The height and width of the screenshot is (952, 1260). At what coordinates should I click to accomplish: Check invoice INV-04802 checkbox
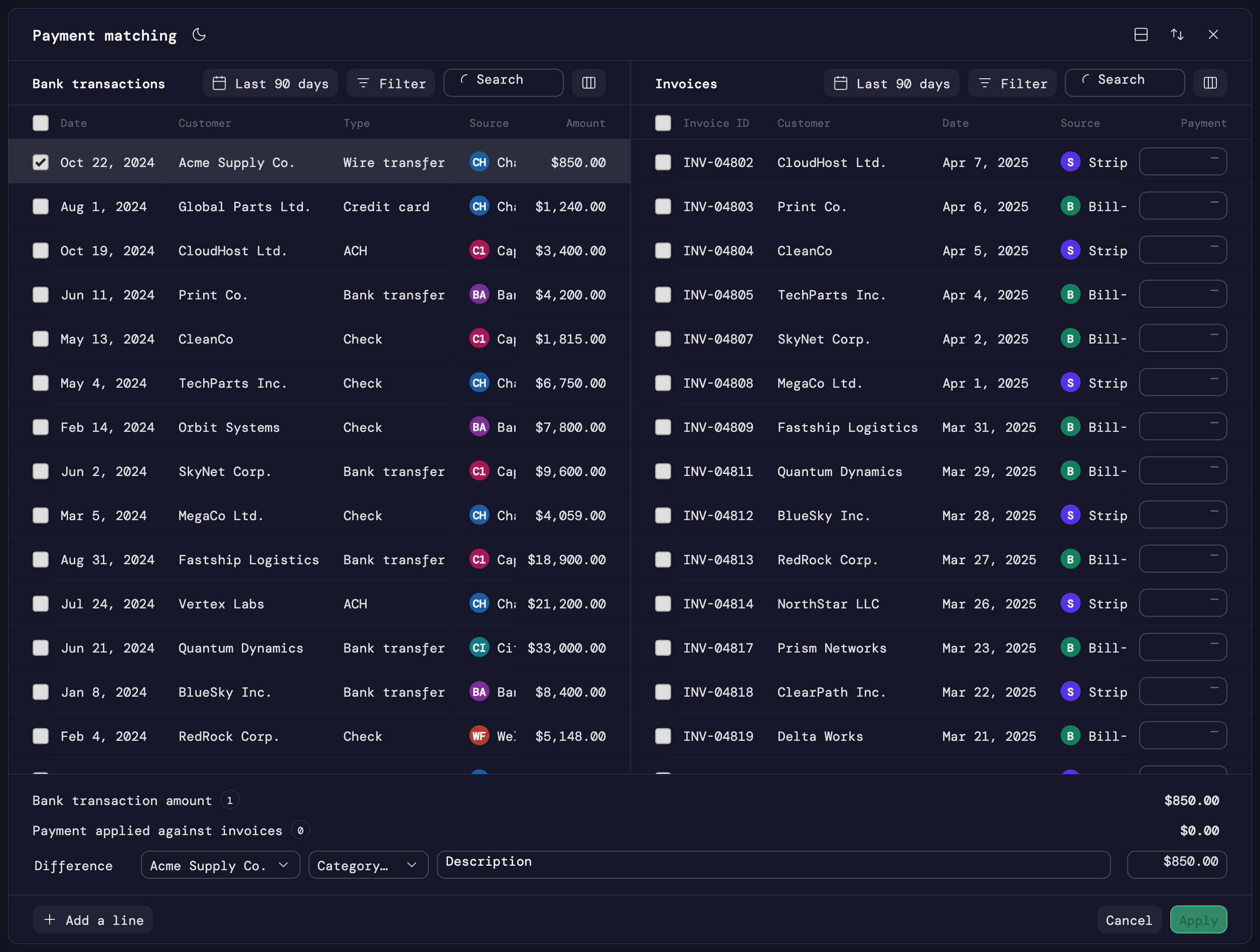[663, 163]
